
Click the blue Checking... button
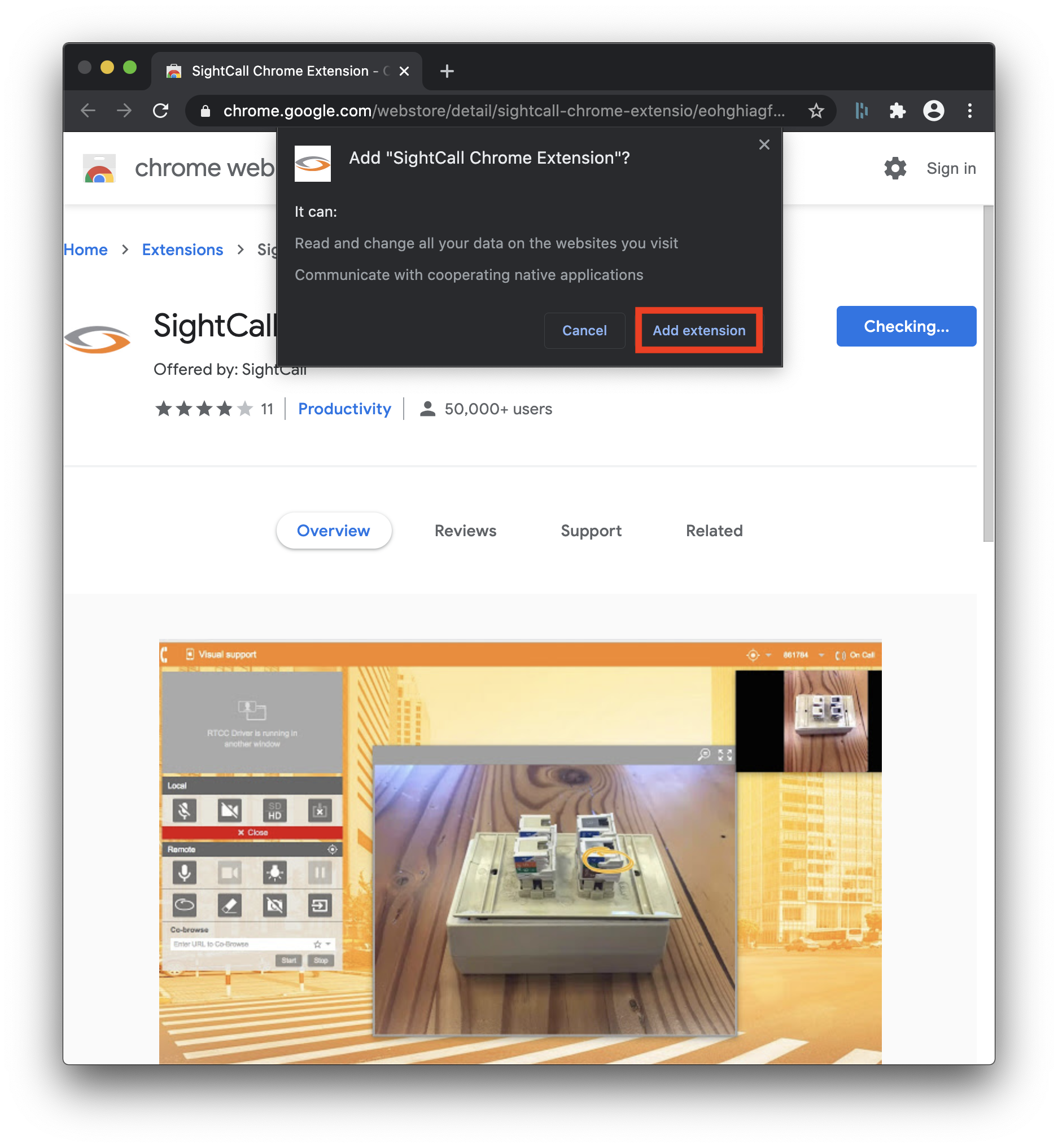[x=906, y=326]
